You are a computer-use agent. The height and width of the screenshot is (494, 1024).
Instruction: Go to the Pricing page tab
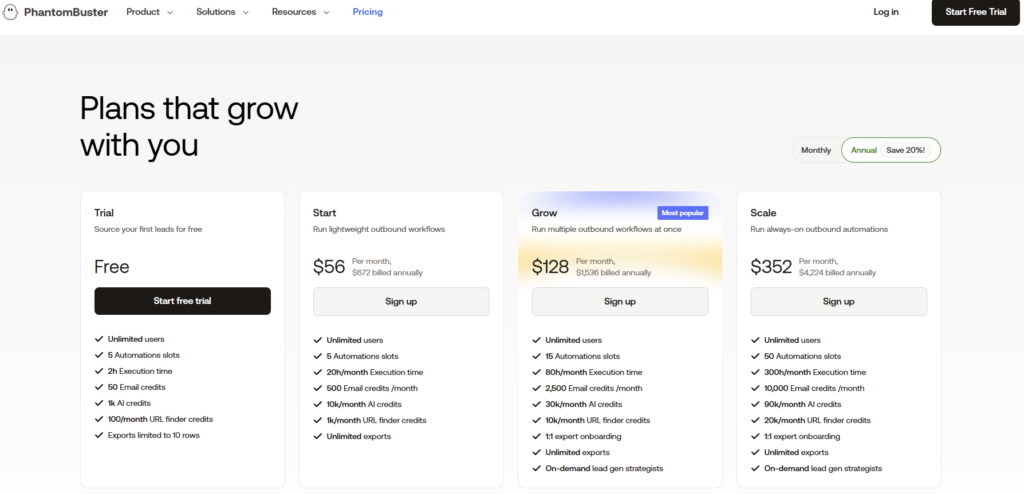coord(367,12)
